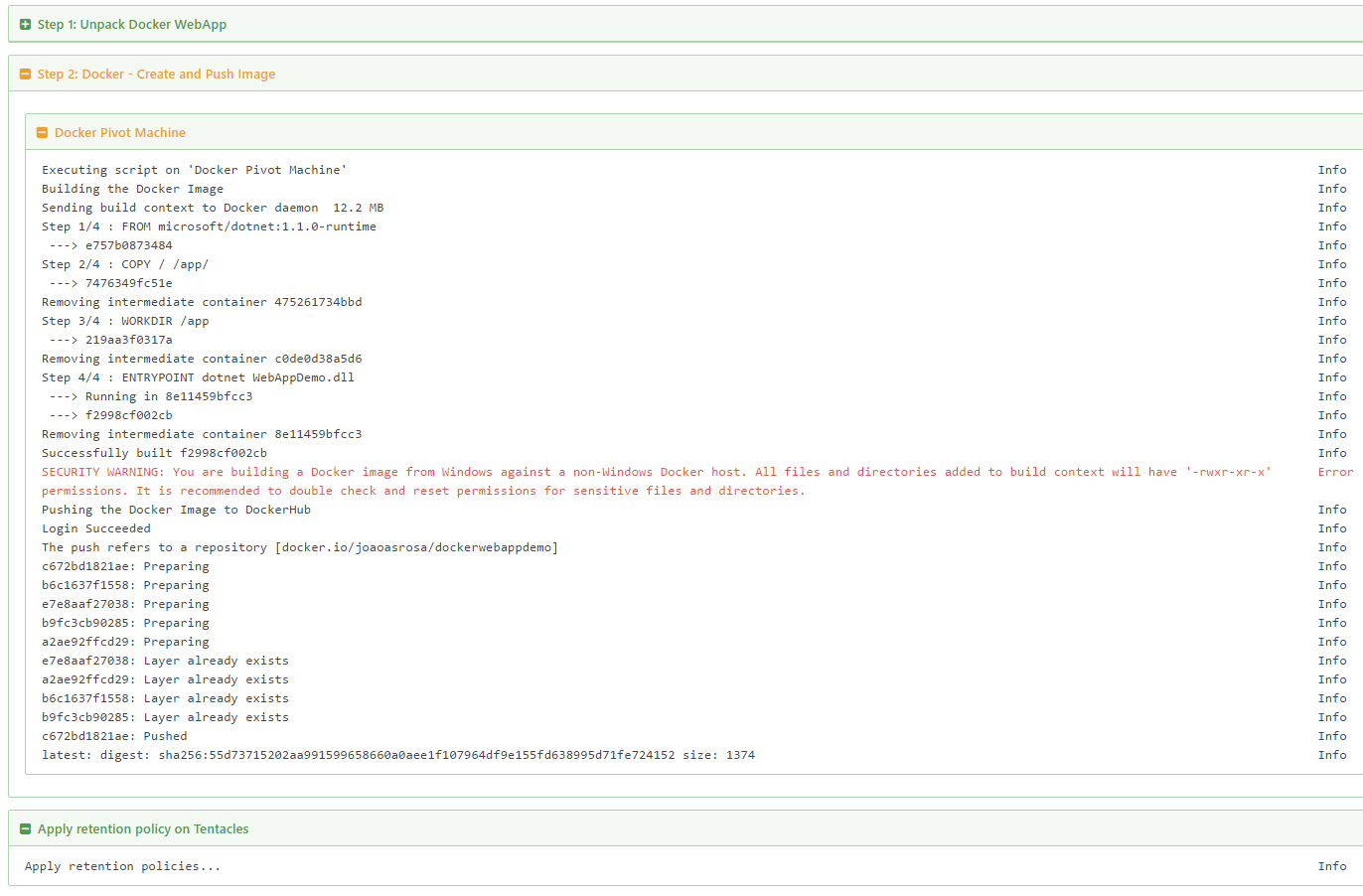Select 'Executing script on Docker Pivot Machine' line
This screenshot has width=1363, height=896.
point(195,170)
